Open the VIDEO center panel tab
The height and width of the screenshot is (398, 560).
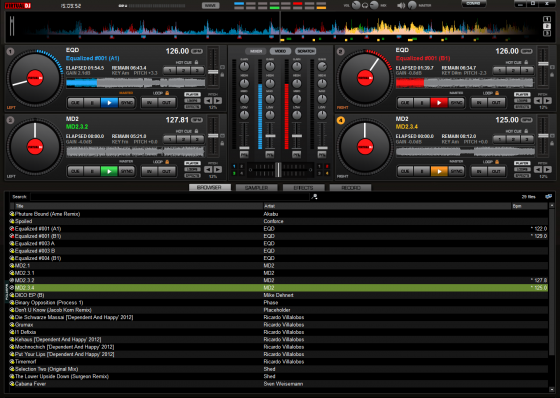280,51
